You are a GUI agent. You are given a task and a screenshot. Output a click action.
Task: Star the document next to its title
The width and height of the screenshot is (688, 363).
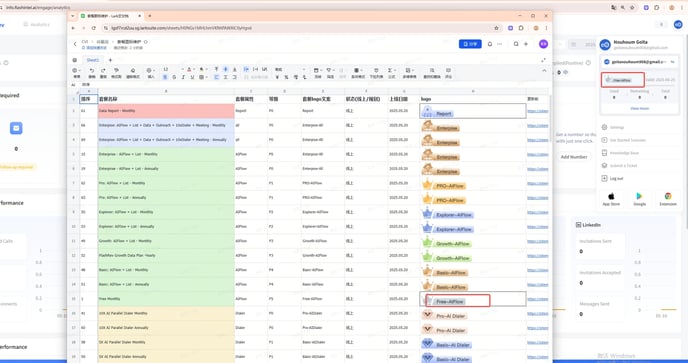tap(146, 42)
